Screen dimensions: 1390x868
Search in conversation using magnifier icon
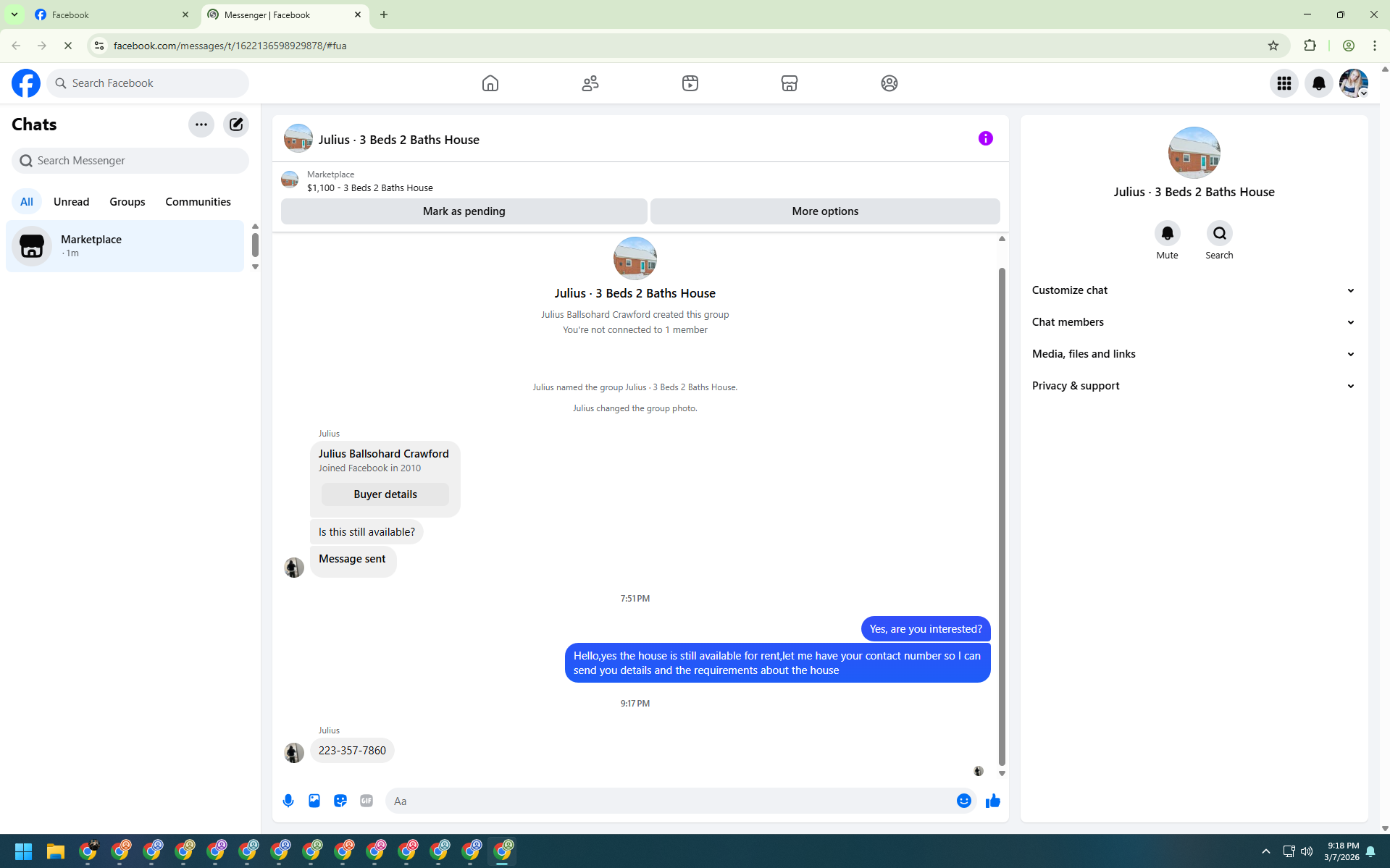coord(1220,233)
